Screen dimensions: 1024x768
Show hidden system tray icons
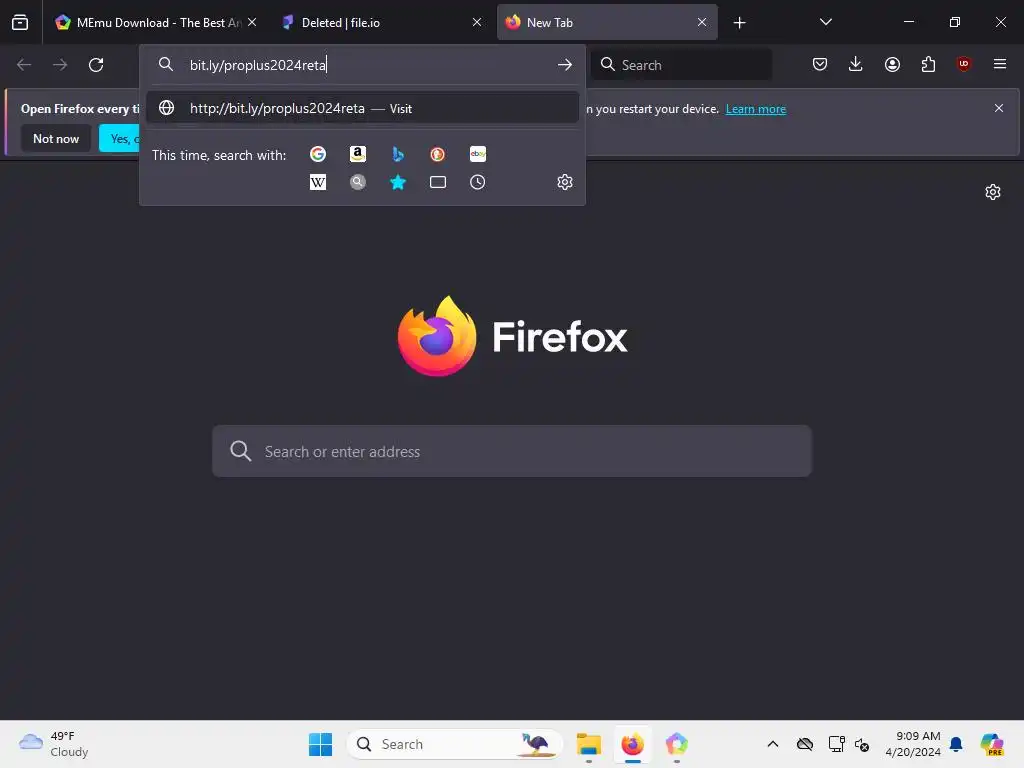pyautogui.click(x=773, y=744)
